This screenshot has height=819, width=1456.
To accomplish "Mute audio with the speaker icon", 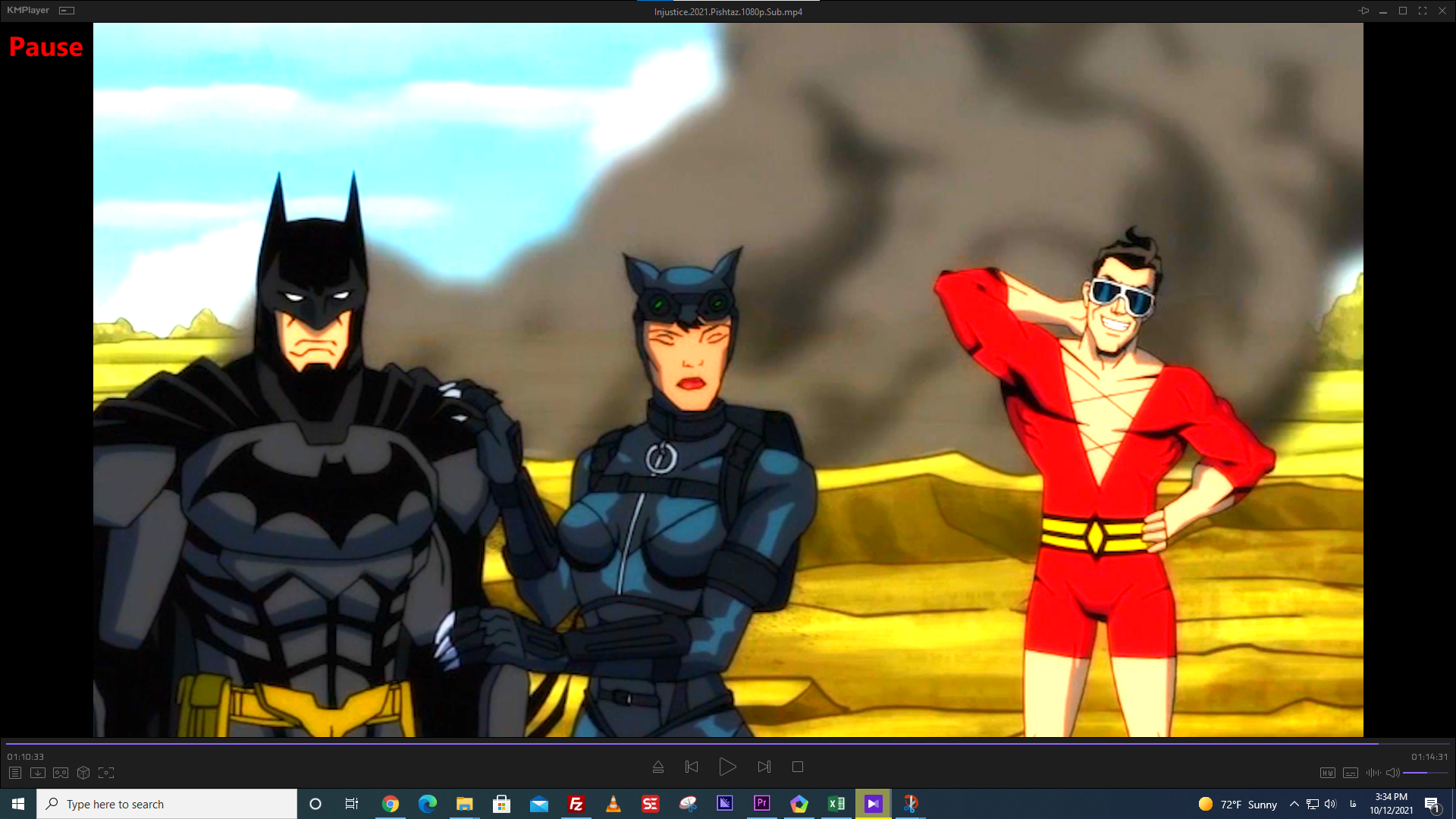I will pos(1392,773).
